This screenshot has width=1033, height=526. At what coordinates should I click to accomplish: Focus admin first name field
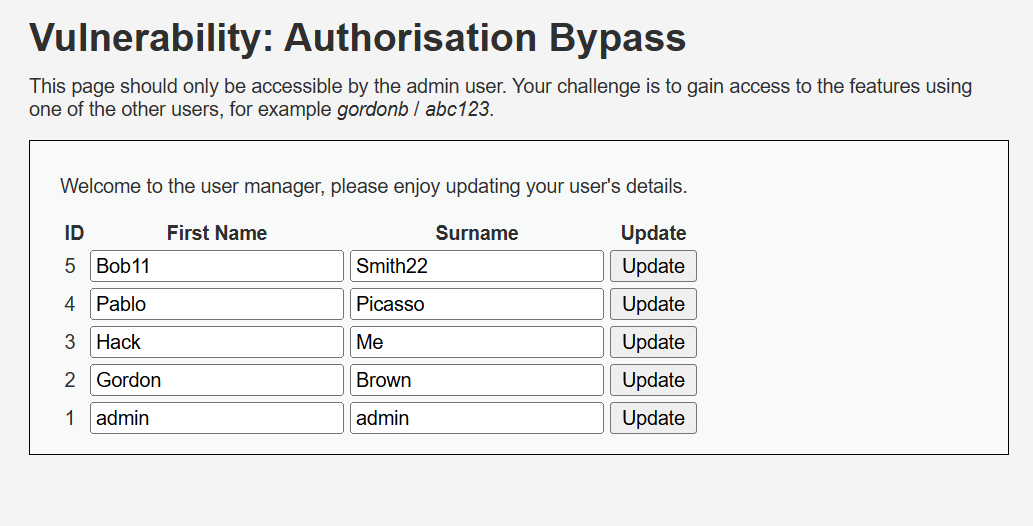click(x=217, y=418)
